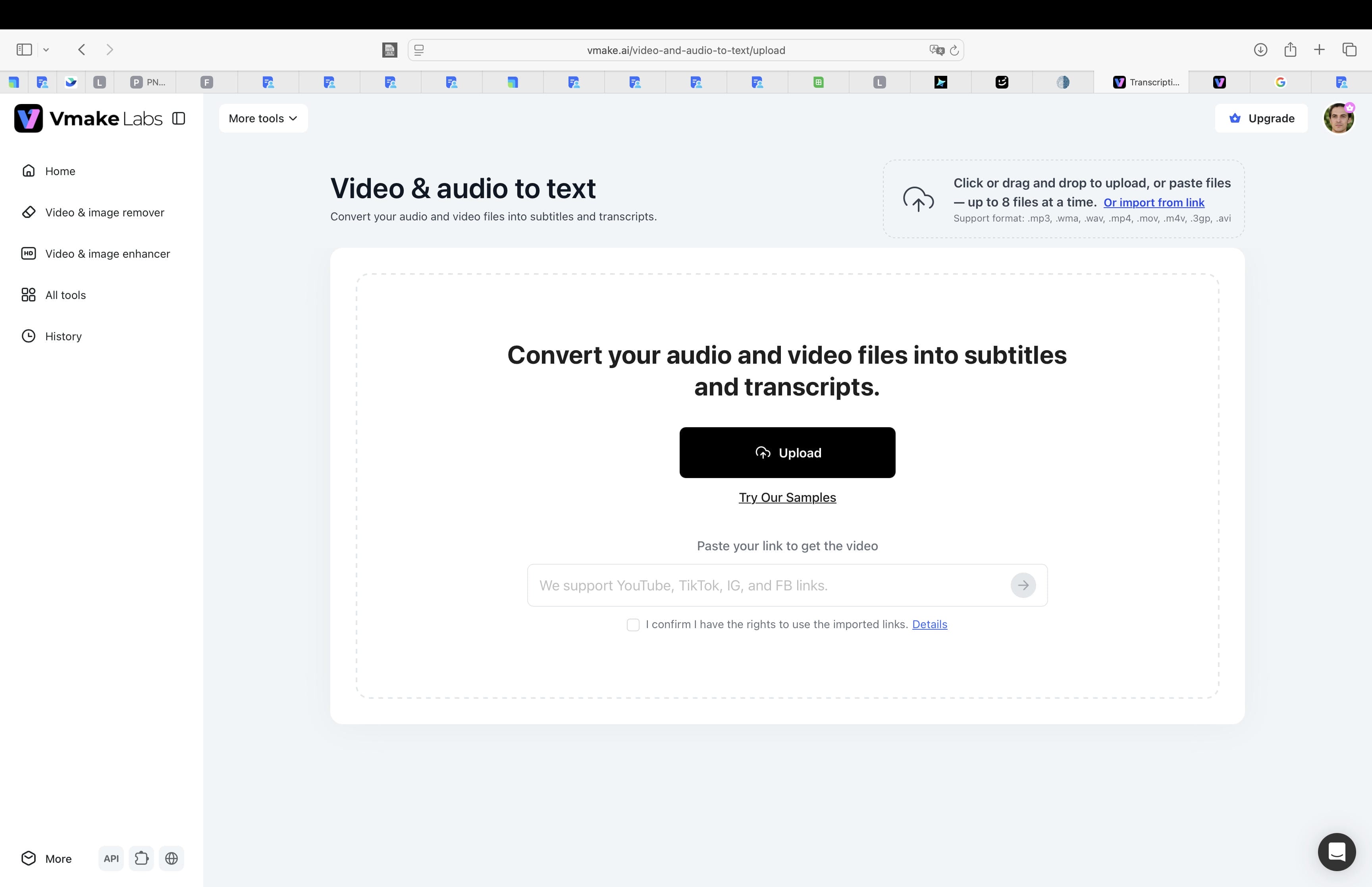Expand the Safari tab group chevron

[x=46, y=50]
